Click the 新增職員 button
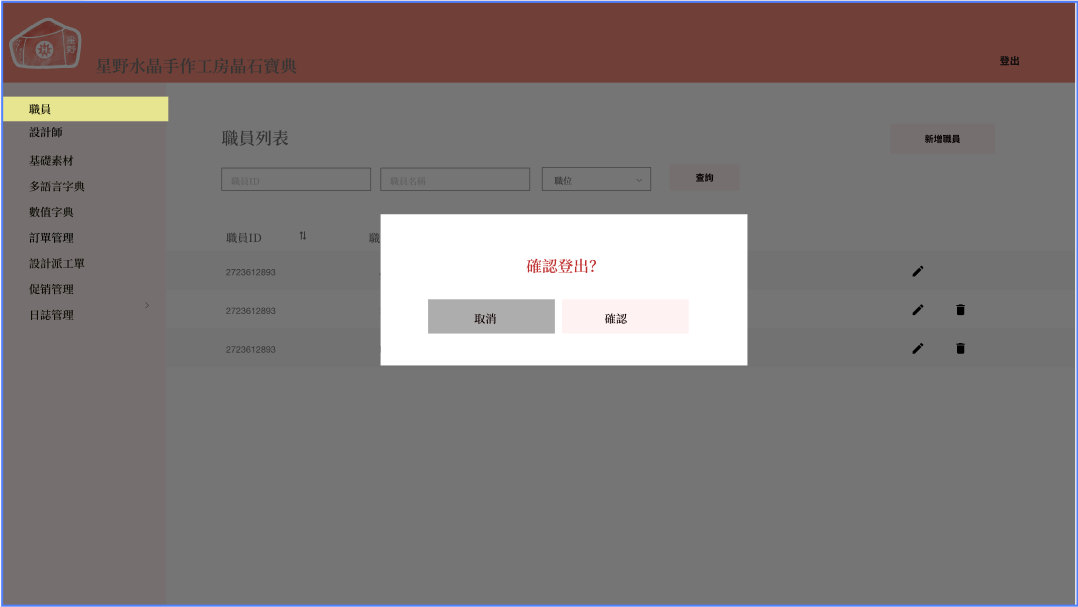The width and height of the screenshot is (1078, 607). [x=942, y=139]
